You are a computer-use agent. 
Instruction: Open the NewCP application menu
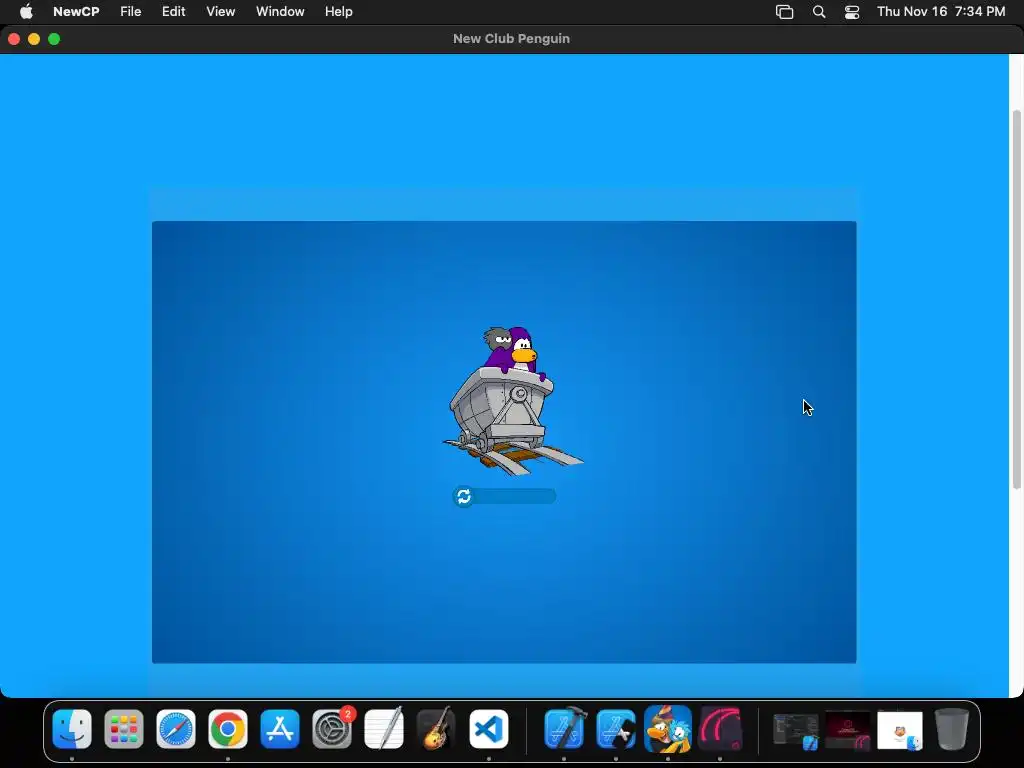pos(76,12)
